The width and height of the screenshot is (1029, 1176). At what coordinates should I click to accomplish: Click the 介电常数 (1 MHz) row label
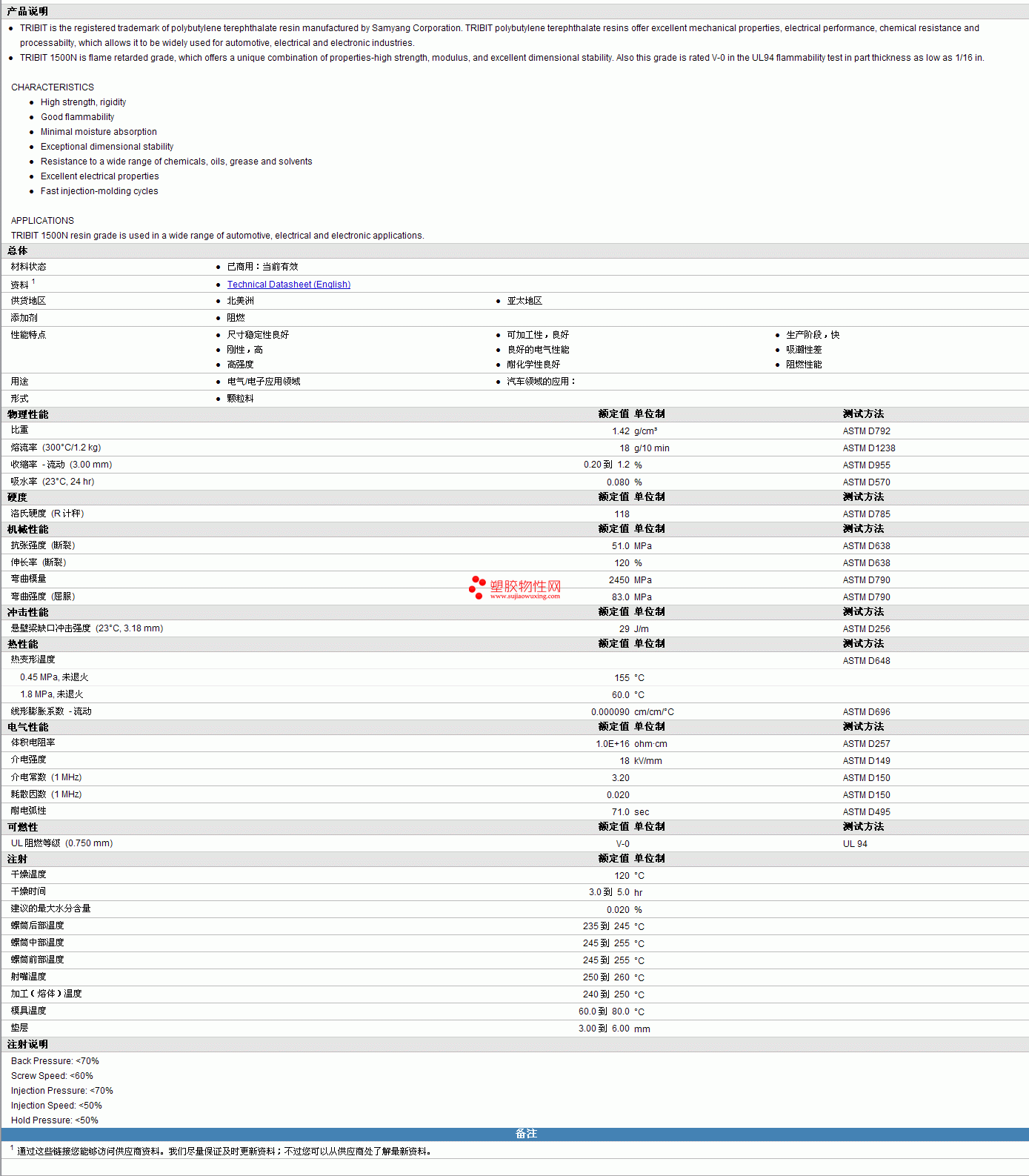click(x=46, y=777)
